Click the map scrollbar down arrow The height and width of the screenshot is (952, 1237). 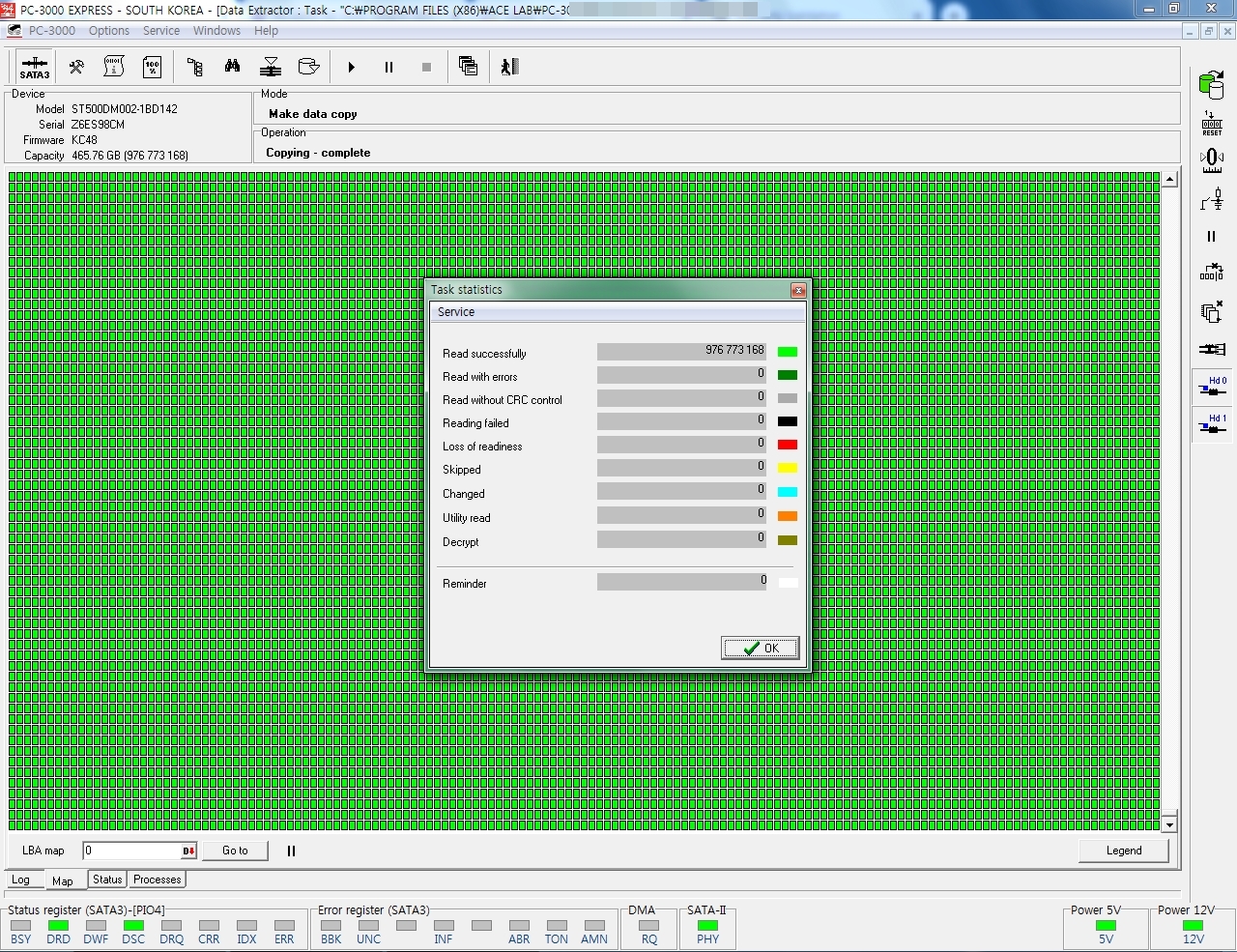point(1169,824)
